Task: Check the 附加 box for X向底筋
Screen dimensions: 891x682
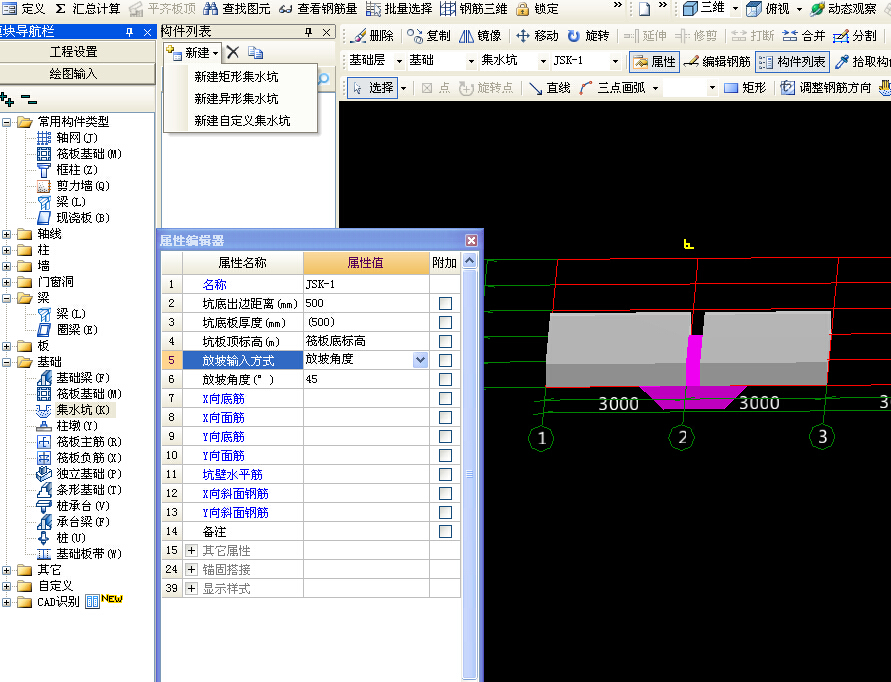Action: tap(445, 398)
